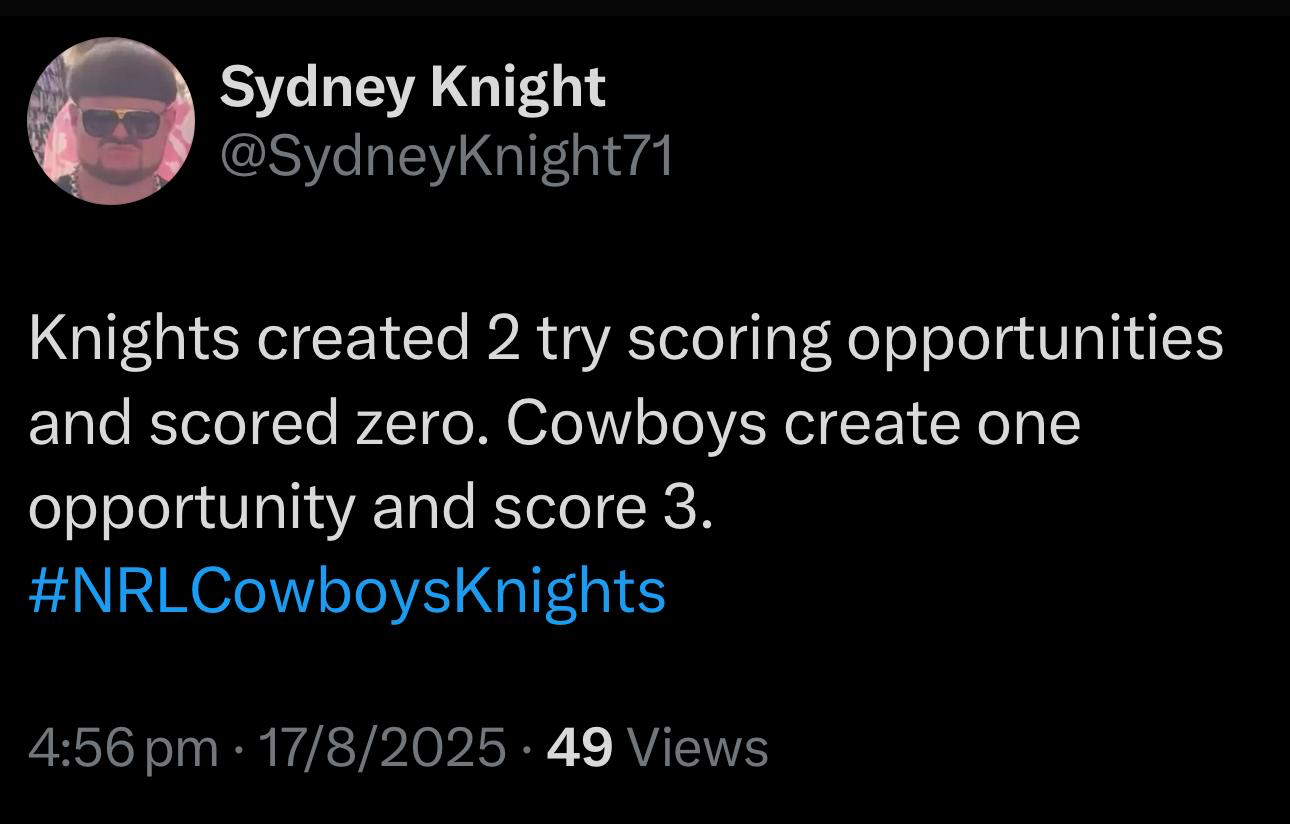
Task: Click the 17/8/2025 post date
Action: [382, 747]
